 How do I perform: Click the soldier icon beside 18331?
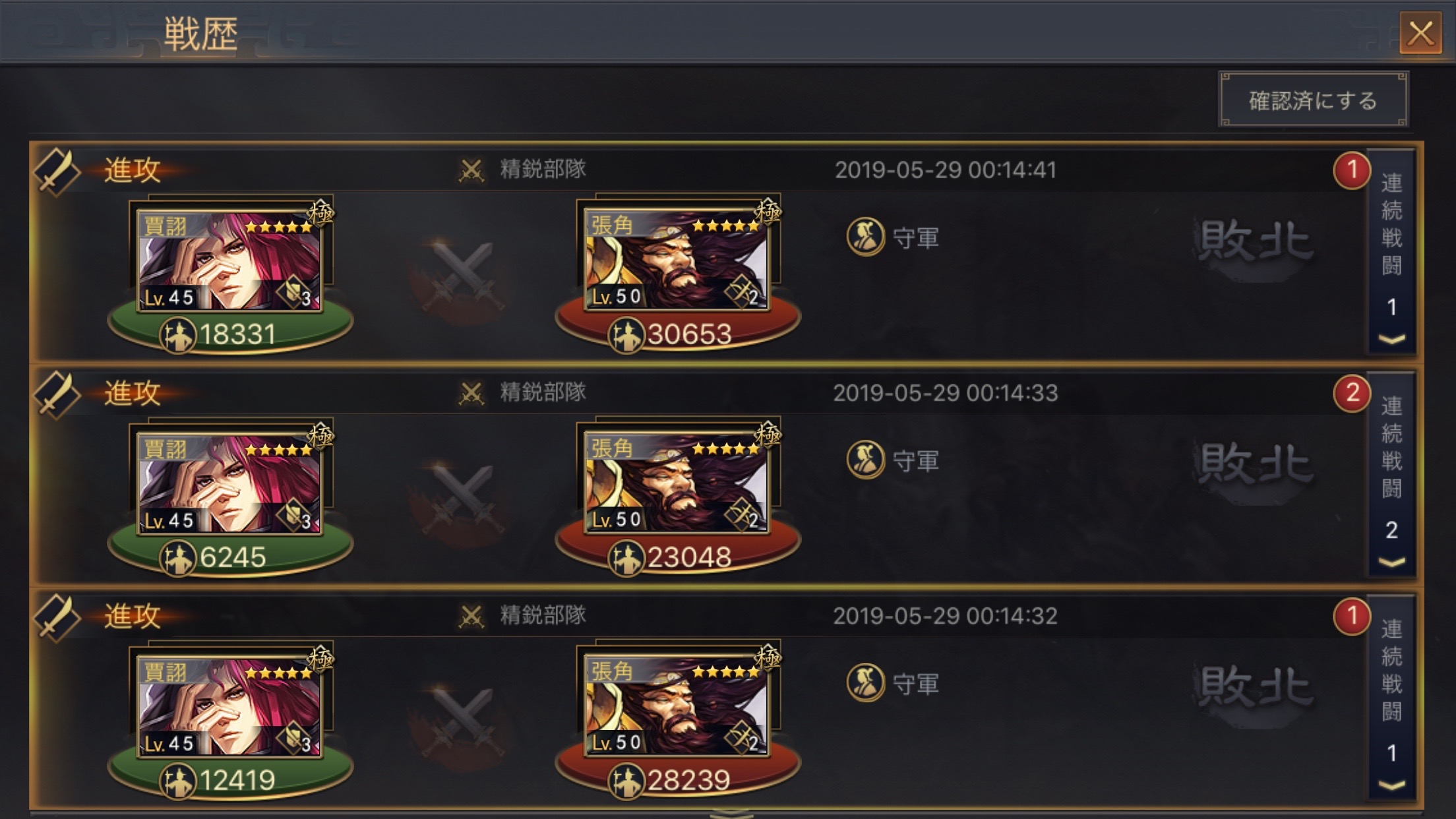pos(177,335)
